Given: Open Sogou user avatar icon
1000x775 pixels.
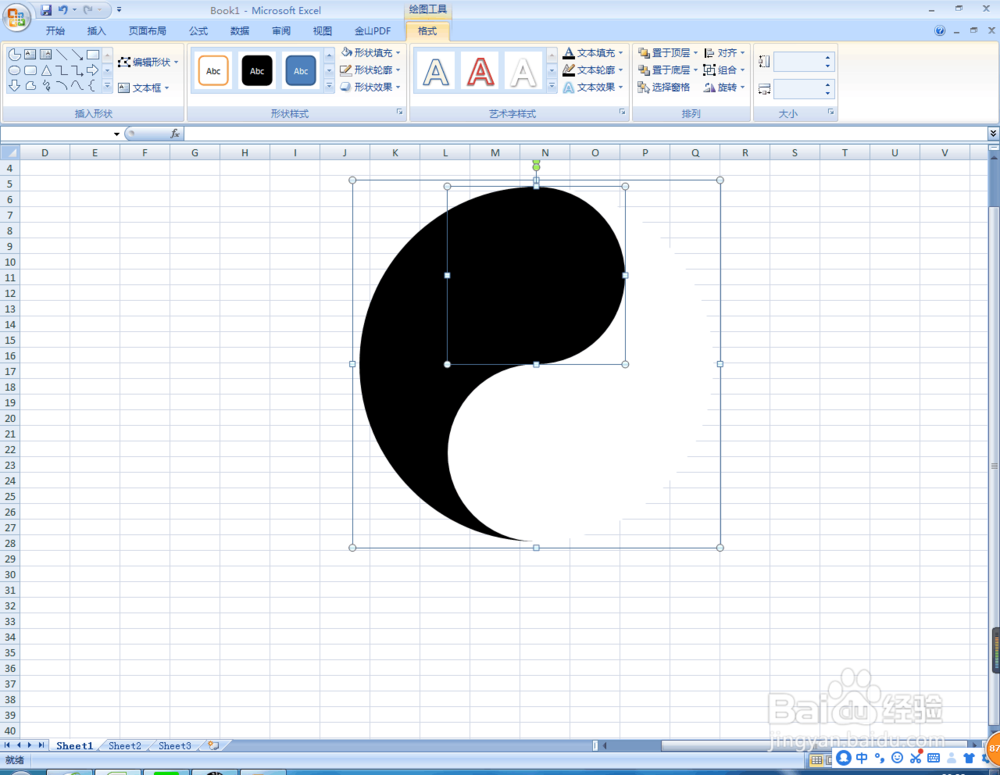Looking at the screenshot, I should [x=952, y=758].
